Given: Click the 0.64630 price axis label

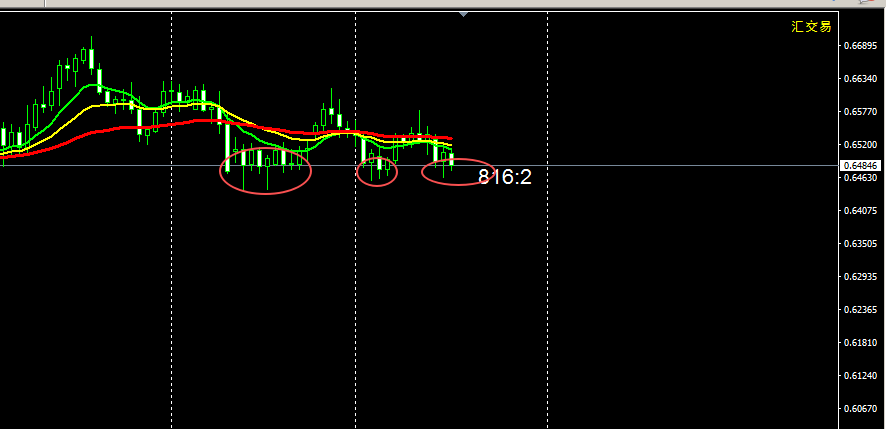Looking at the screenshot, I should point(859,178).
